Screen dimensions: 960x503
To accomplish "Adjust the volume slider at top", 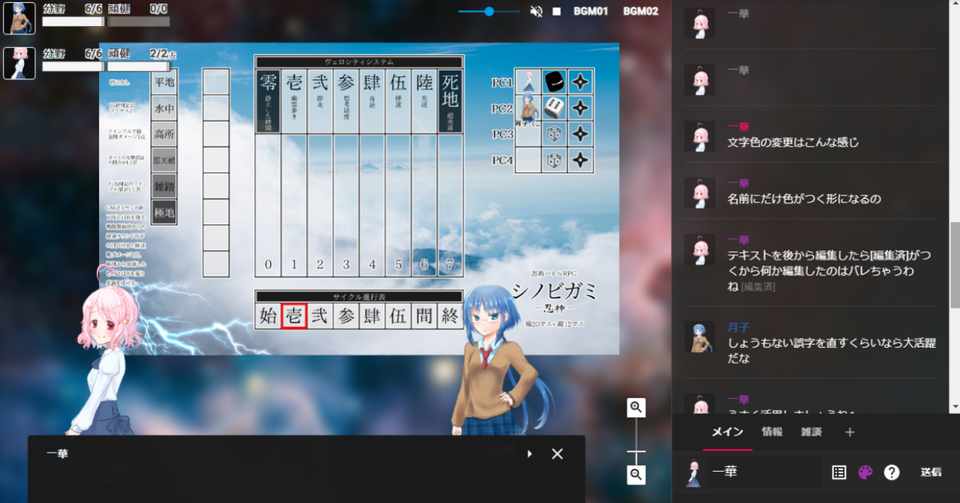I will click(x=489, y=11).
